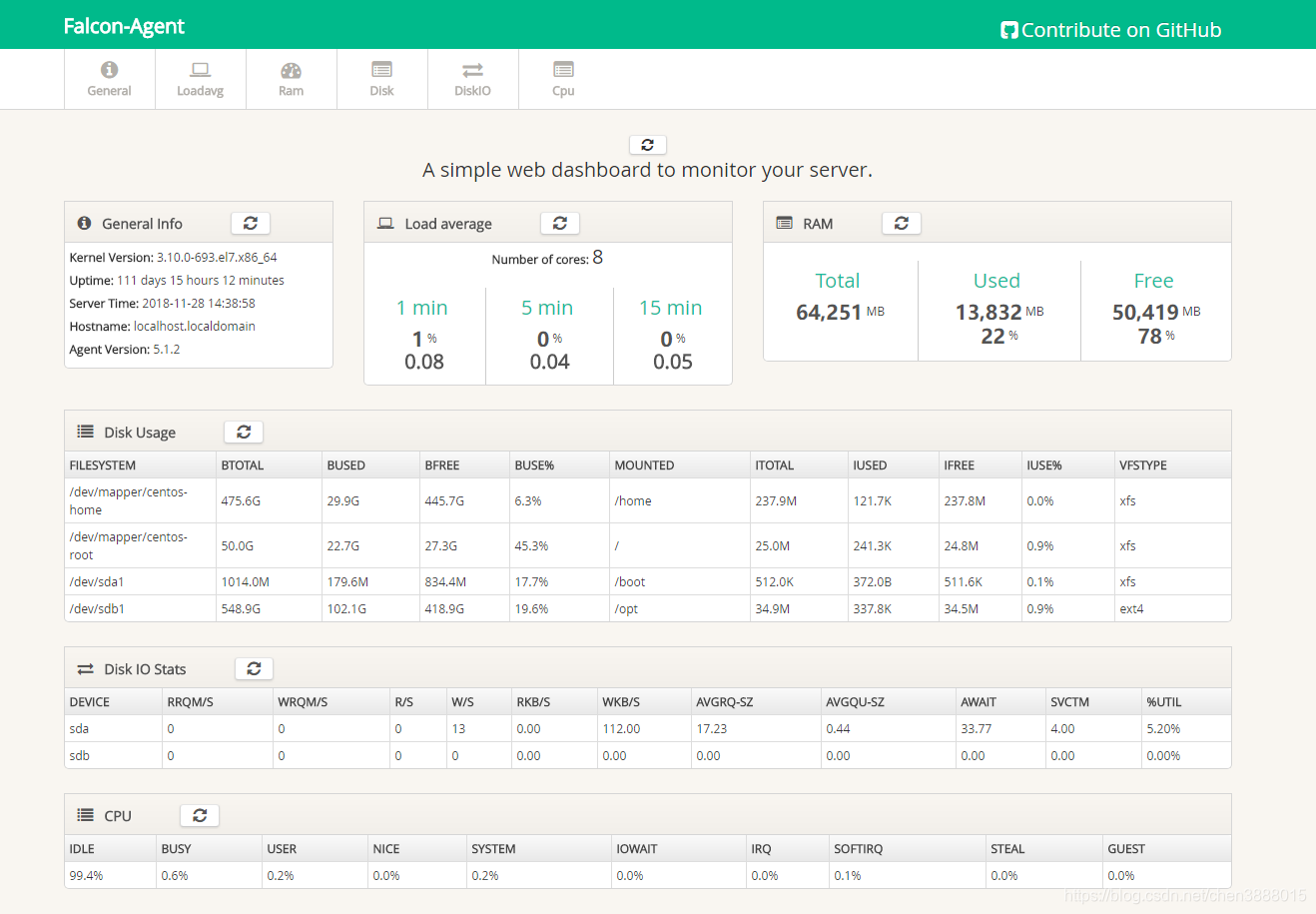Open the Ram nav tab
Screen dimensions: 1316x914
291,79
